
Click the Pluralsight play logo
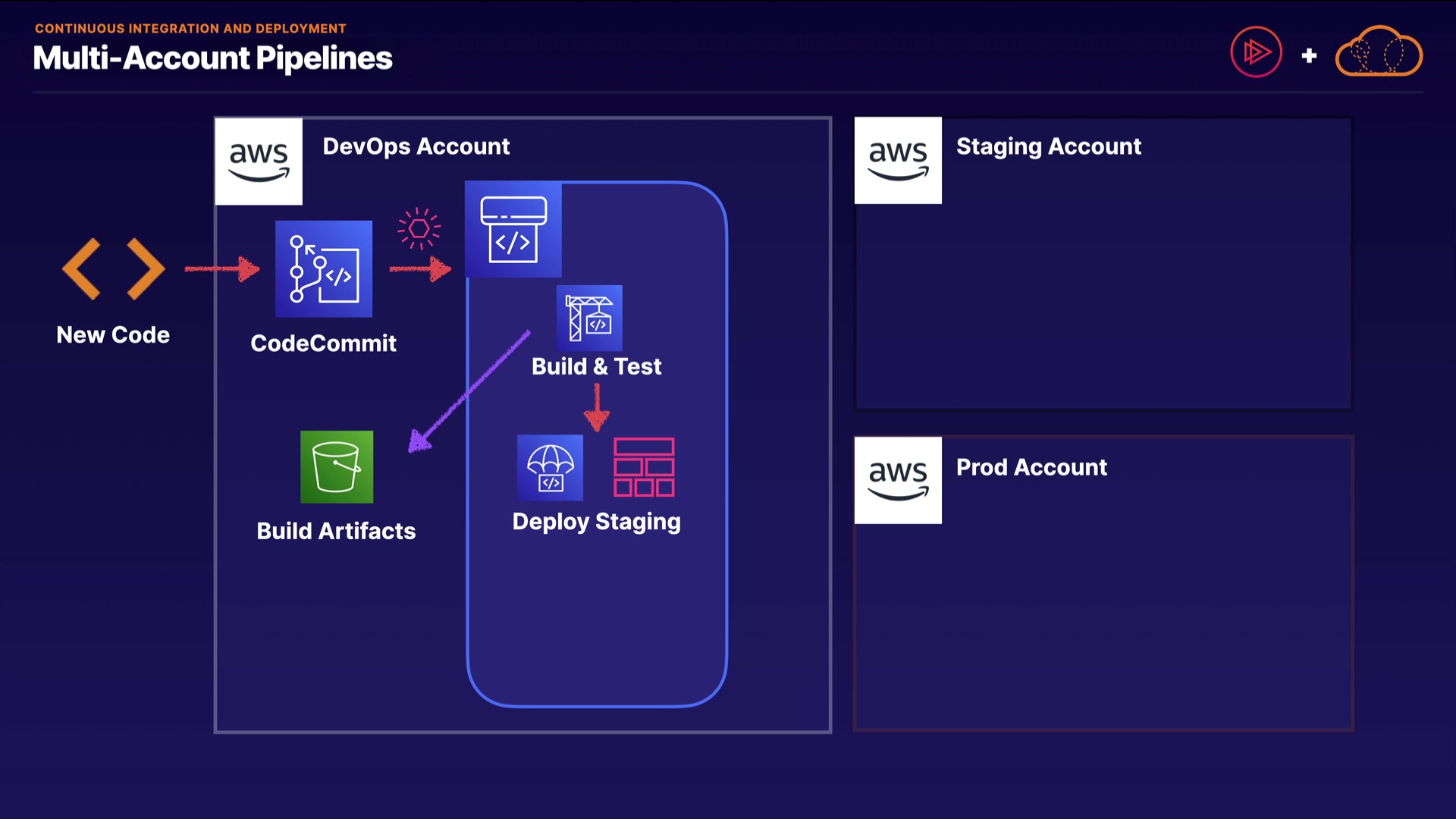1256,52
